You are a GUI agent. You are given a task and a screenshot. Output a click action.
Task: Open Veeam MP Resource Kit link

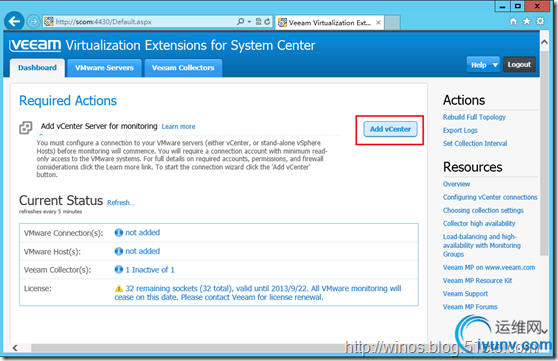(477, 281)
